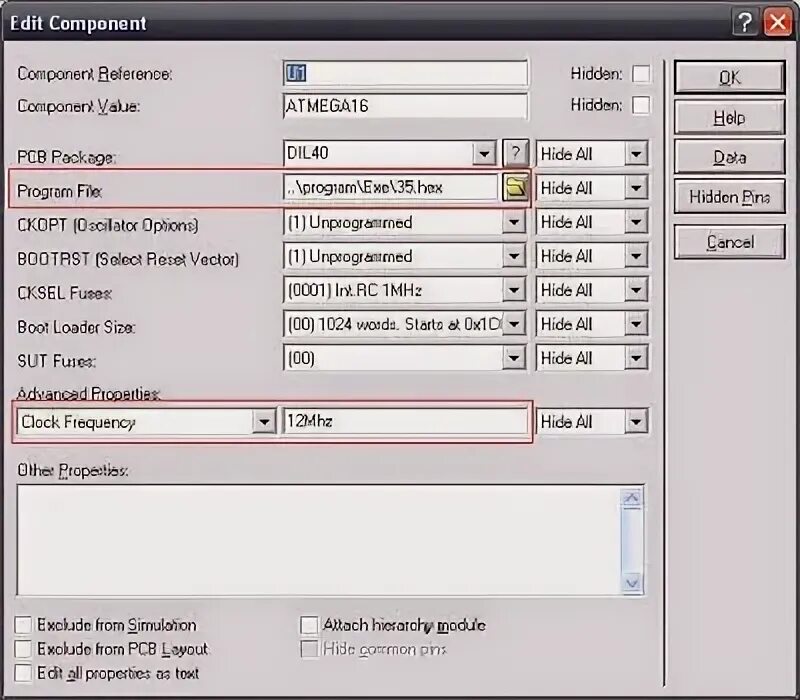Image resolution: width=800 pixels, height=700 pixels.
Task: Enable Exclude from Simulation
Action: click(23, 624)
